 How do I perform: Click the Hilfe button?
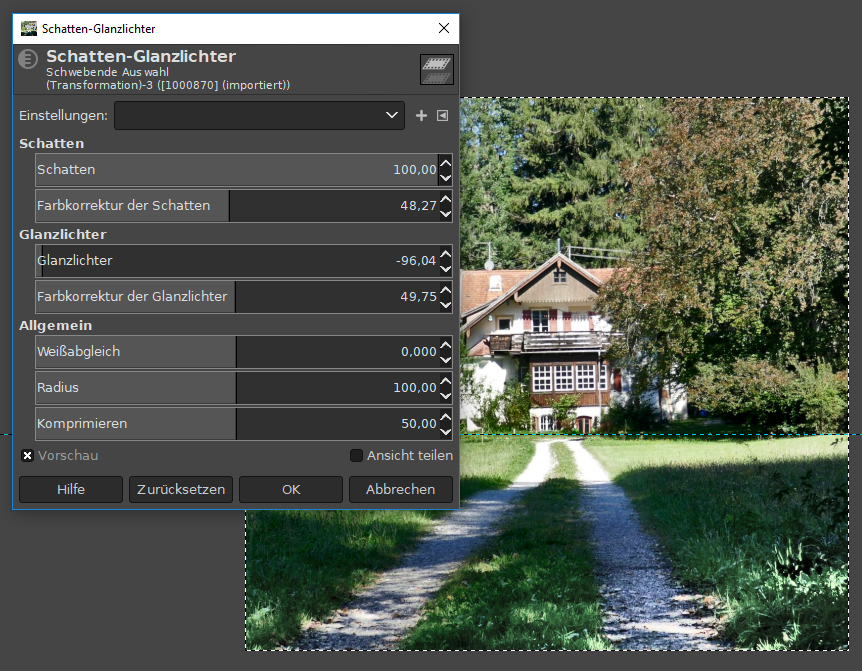(x=71, y=489)
